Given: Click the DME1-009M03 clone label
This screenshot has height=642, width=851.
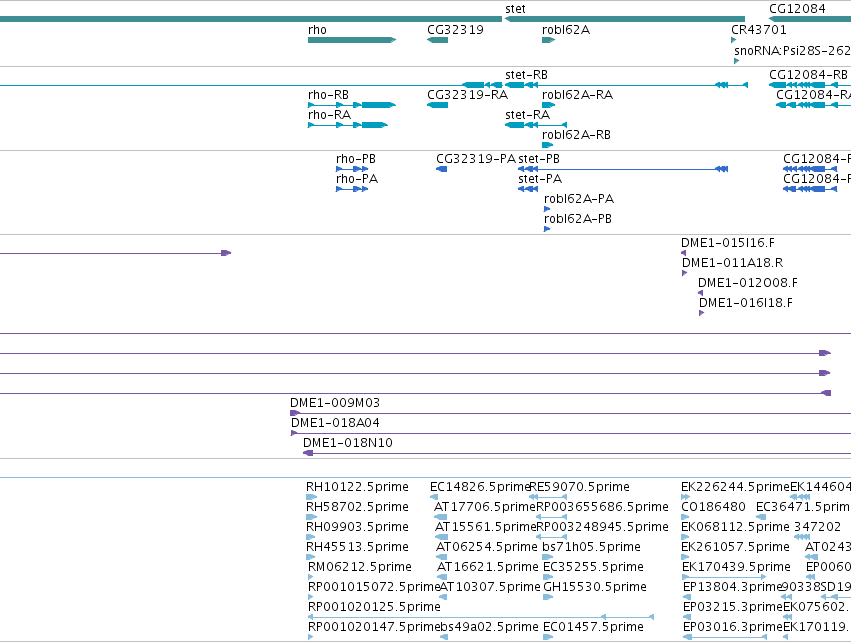Looking at the screenshot, I should point(334,403).
